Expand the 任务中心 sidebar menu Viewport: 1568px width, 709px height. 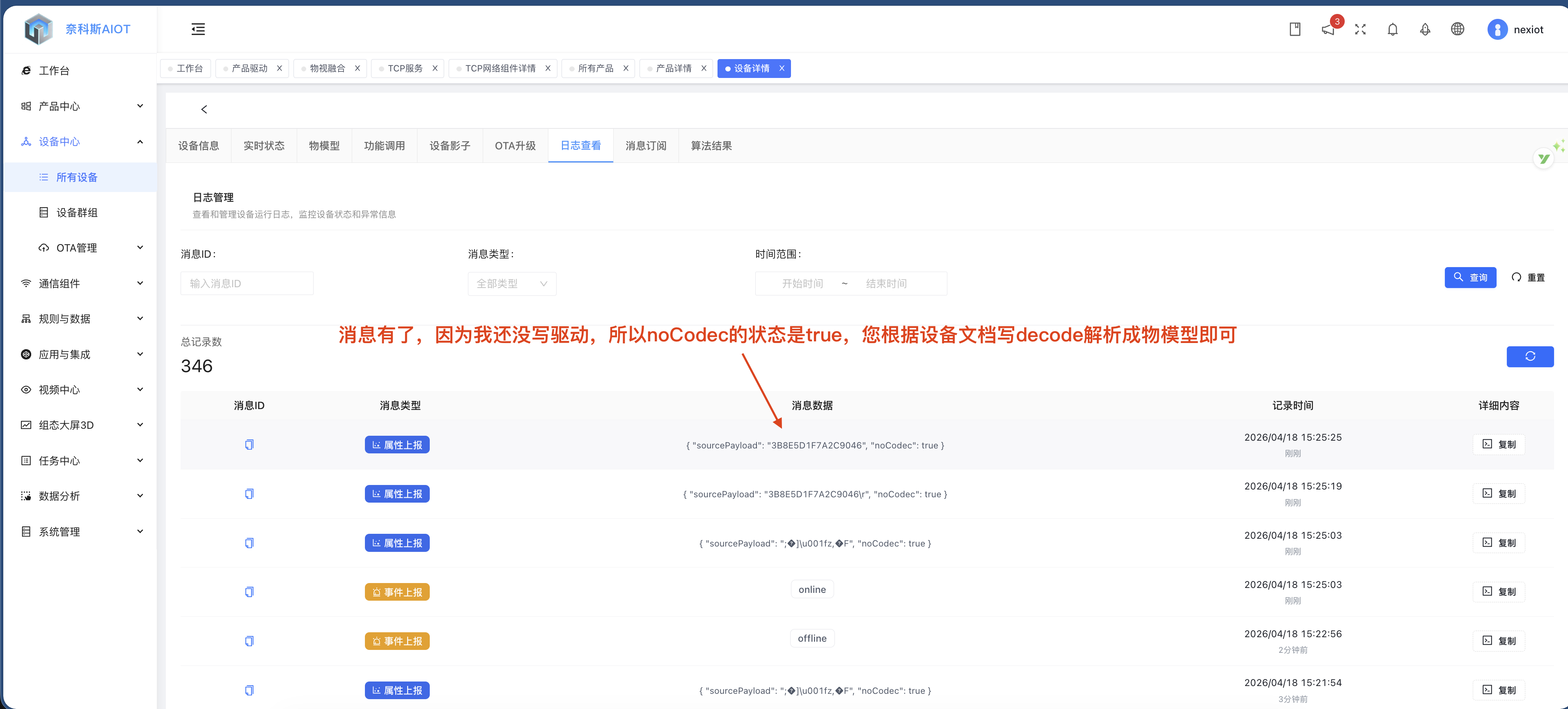80,461
